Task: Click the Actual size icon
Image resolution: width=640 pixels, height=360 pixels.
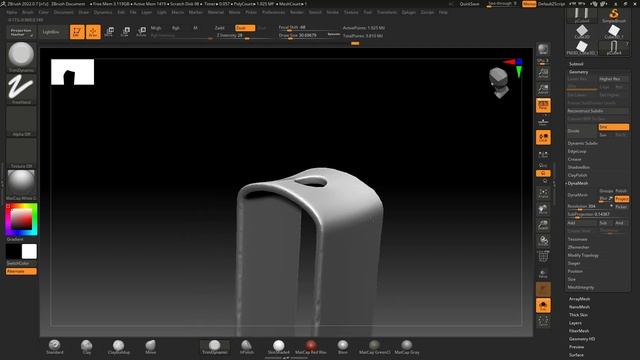Action: pos(543,73)
